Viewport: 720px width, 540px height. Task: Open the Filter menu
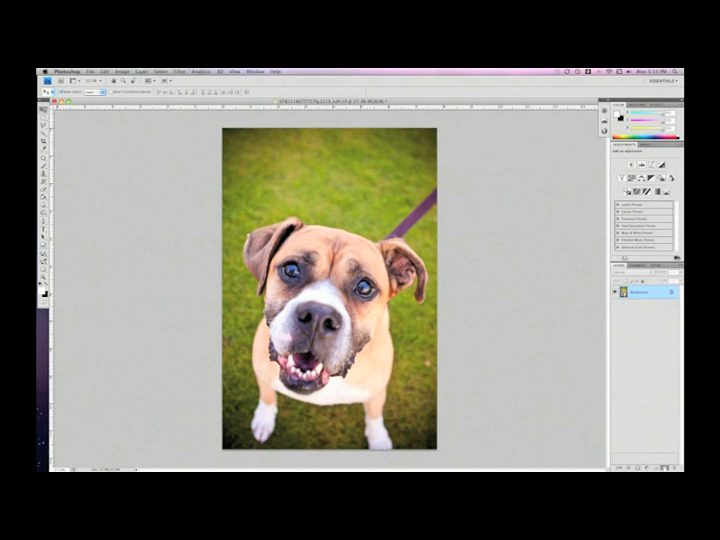(x=179, y=72)
